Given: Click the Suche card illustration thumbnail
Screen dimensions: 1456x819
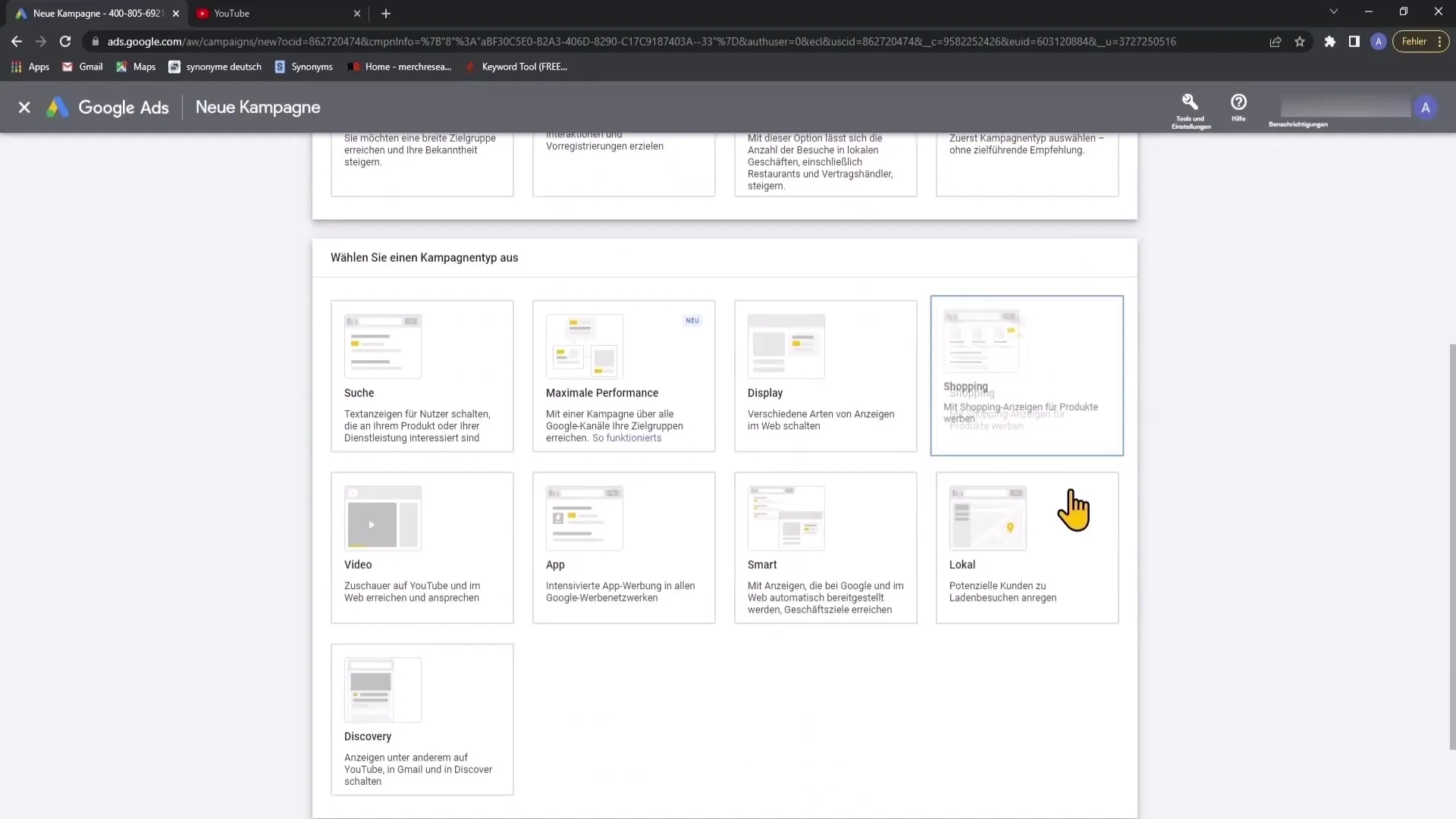Looking at the screenshot, I should tap(383, 347).
